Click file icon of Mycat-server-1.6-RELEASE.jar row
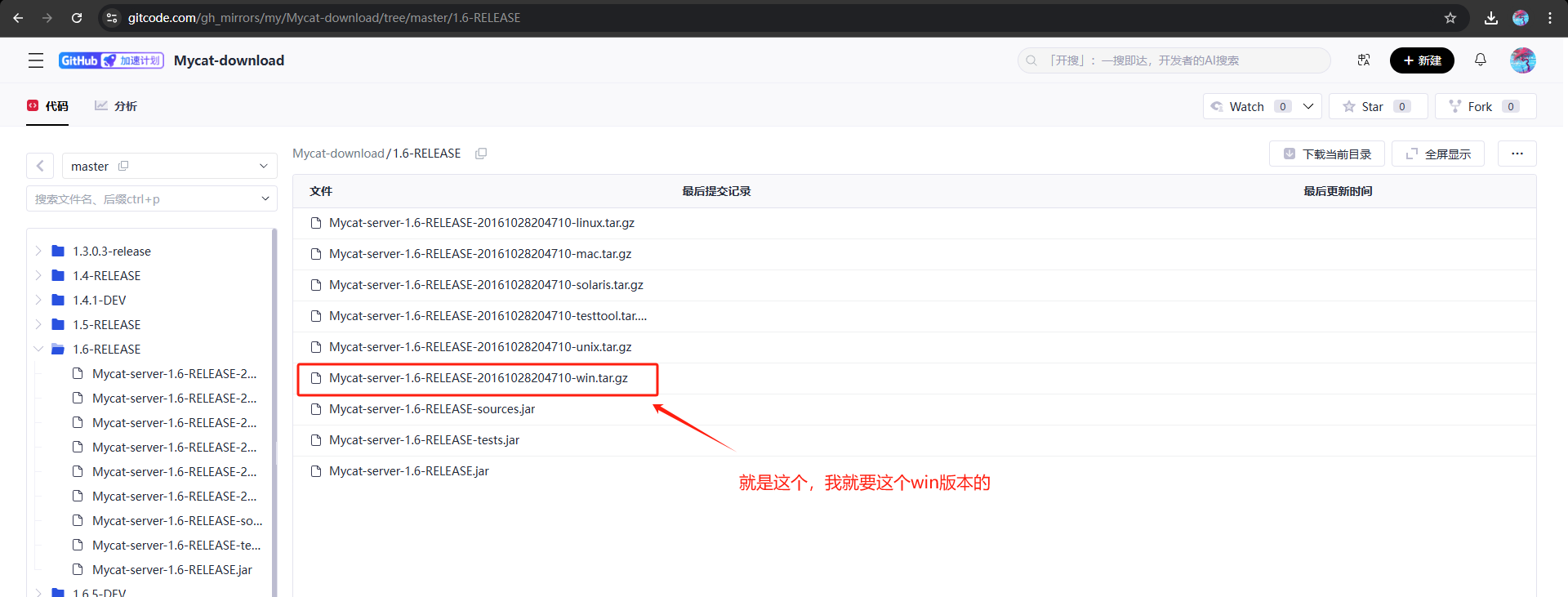 316,471
